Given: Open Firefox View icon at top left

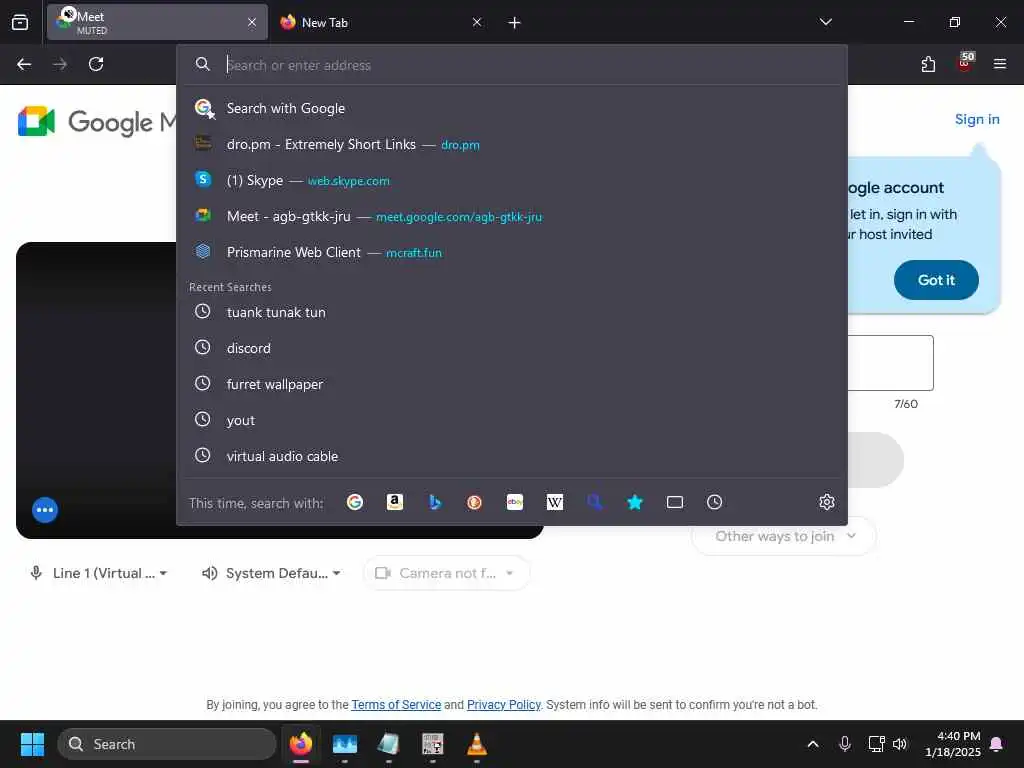Looking at the screenshot, I should point(20,22).
